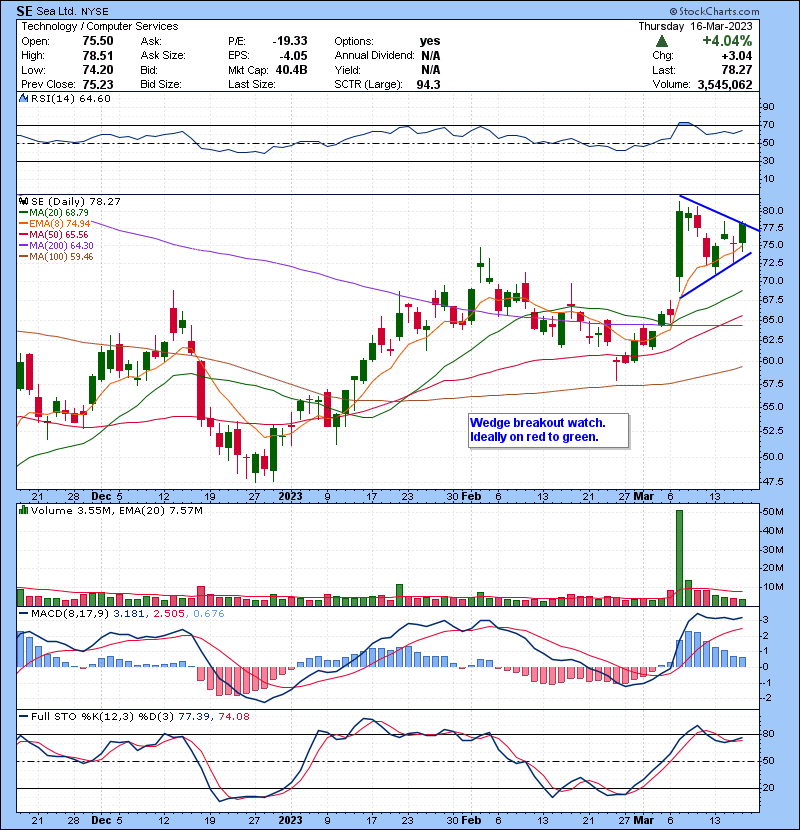Click the 47.5 price axis label
Image resolution: width=800 pixels, height=830 pixels.
pos(772,482)
